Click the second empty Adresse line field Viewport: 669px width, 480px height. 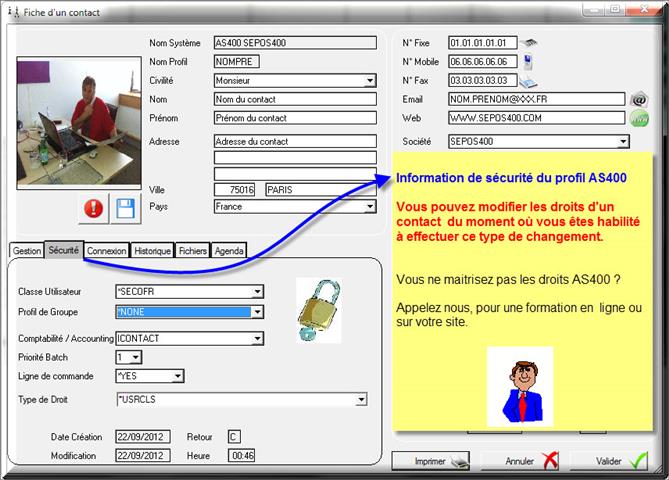click(x=295, y=158)
